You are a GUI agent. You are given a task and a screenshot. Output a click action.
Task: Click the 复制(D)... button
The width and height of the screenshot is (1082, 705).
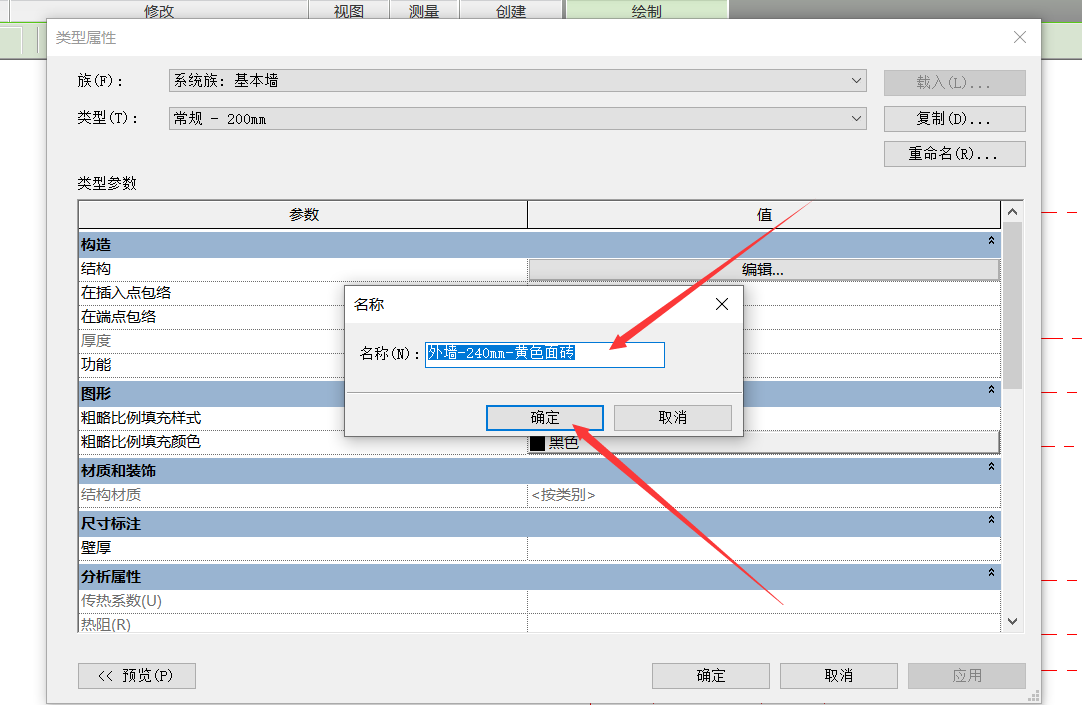[x=954, y=119]
